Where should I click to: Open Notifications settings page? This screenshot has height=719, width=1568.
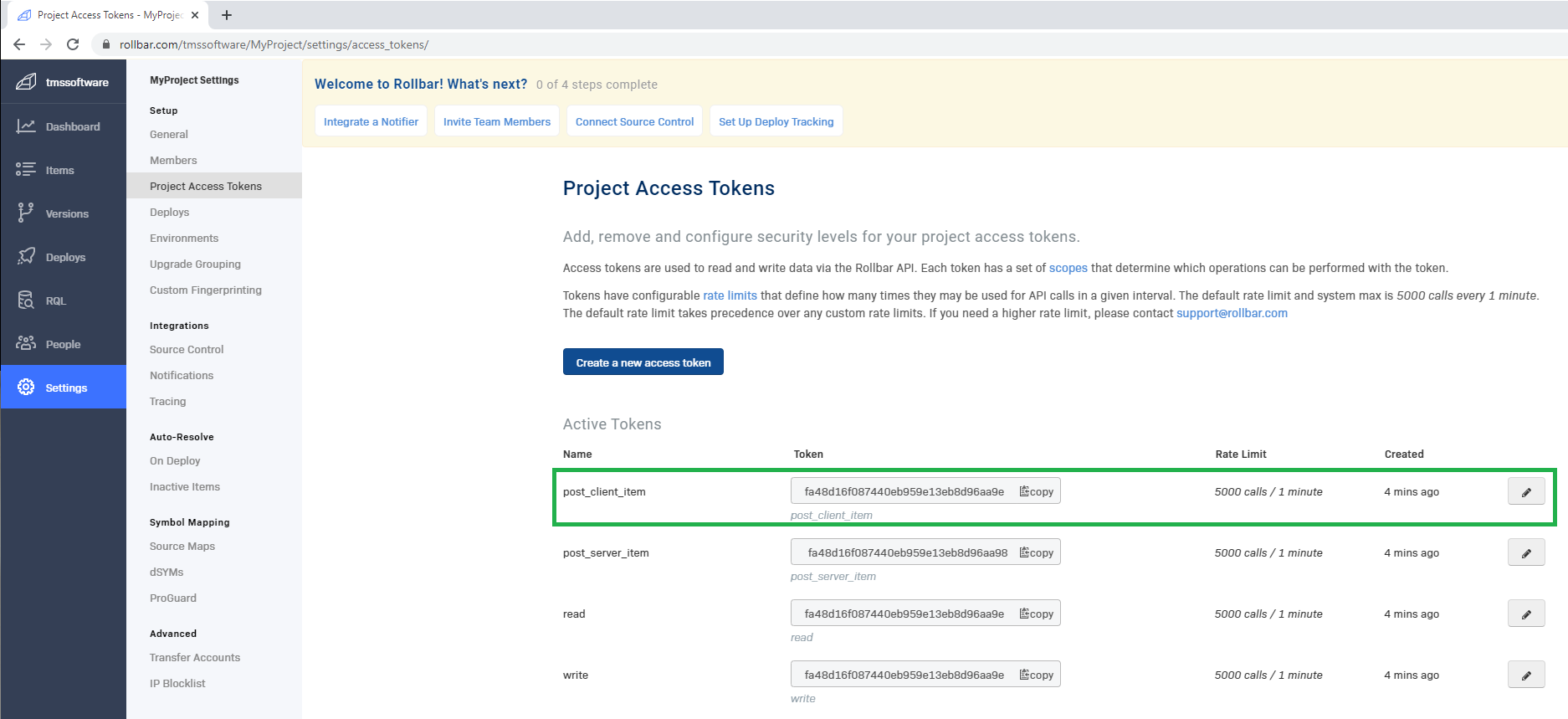182,376
